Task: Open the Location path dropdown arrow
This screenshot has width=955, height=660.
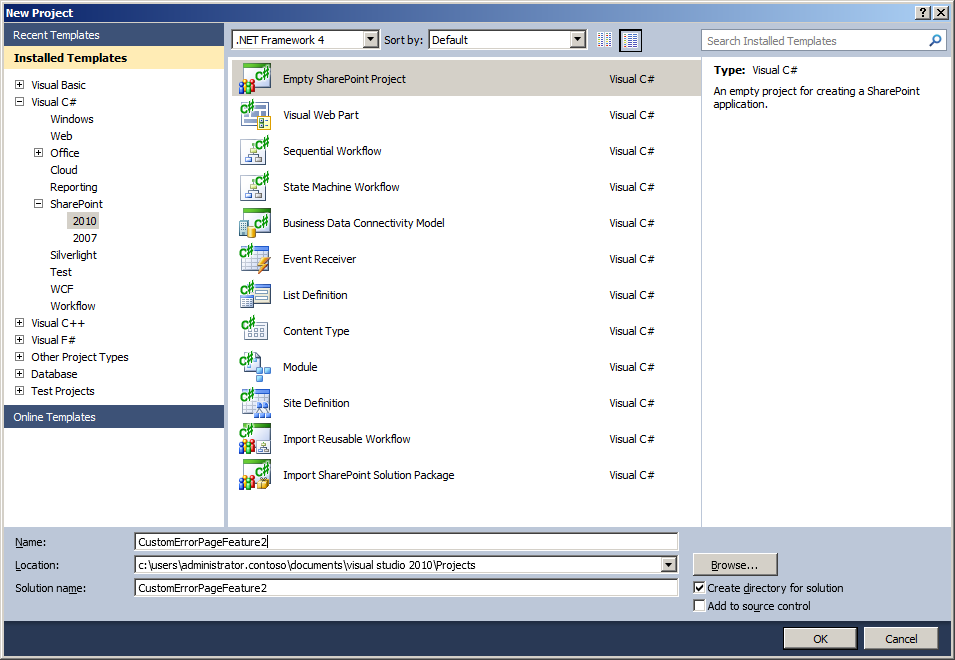Action: 669,564
